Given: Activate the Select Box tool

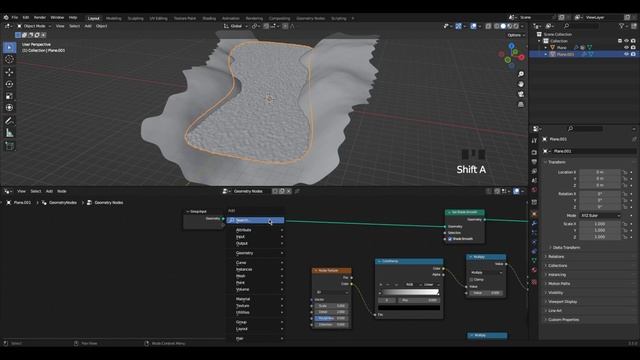Looking at the screenshot, I should 9,47.
